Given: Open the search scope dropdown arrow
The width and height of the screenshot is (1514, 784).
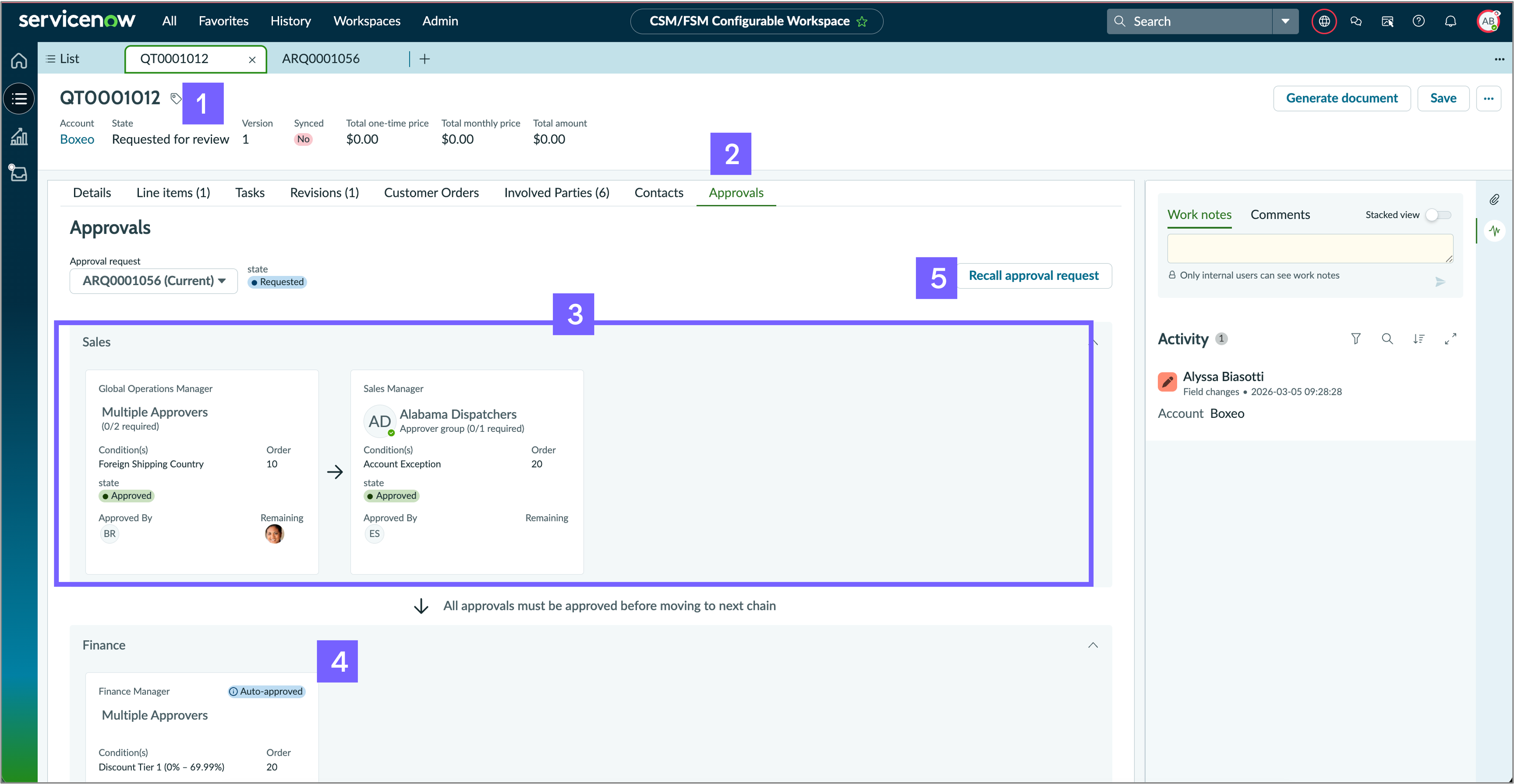Looking at the screenshot, I should pyautogui.click(x=1285, y=22).
